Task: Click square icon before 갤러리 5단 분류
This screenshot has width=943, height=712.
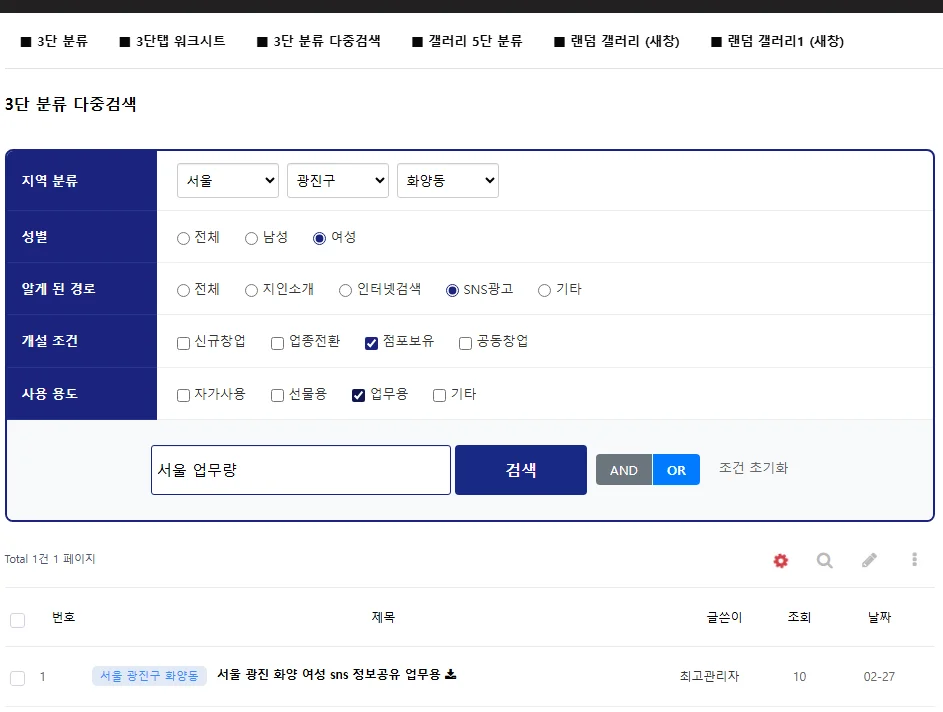Action: [x=417, y=41]
